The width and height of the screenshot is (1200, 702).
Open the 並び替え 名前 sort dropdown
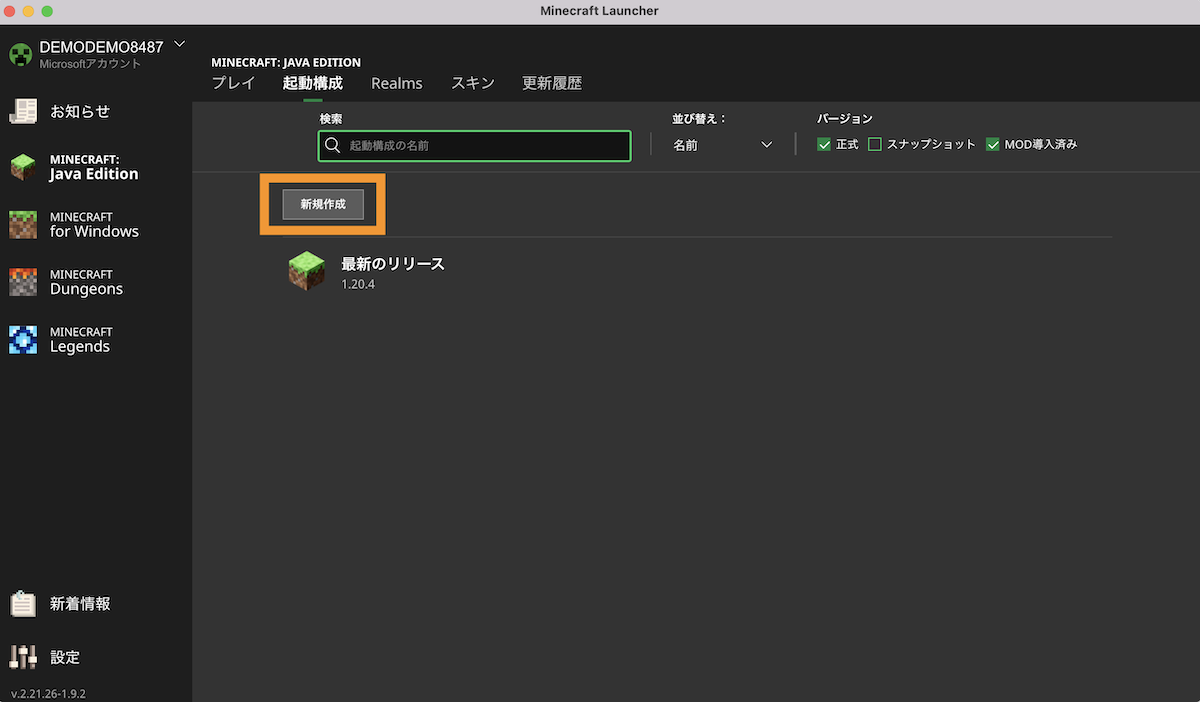coord(723,145)
